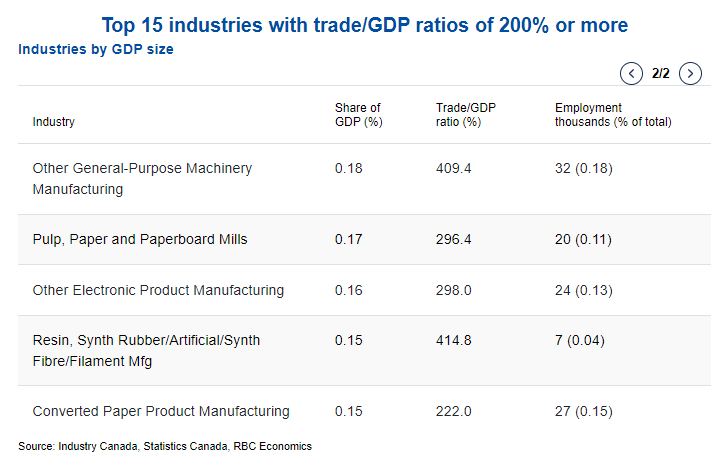The image size is (726, 474).
Task: Click the Share of GDP (%) header
Action: click(359, 115)
